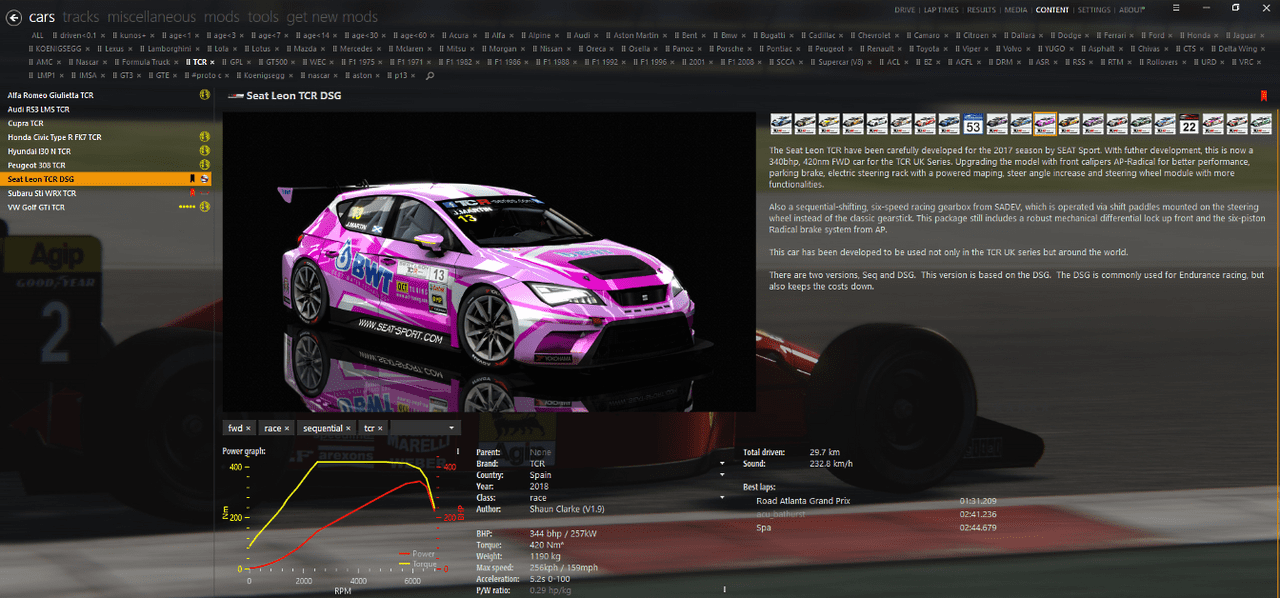
Task: Open the SETTINGS menu
Action: point(1093,10)
